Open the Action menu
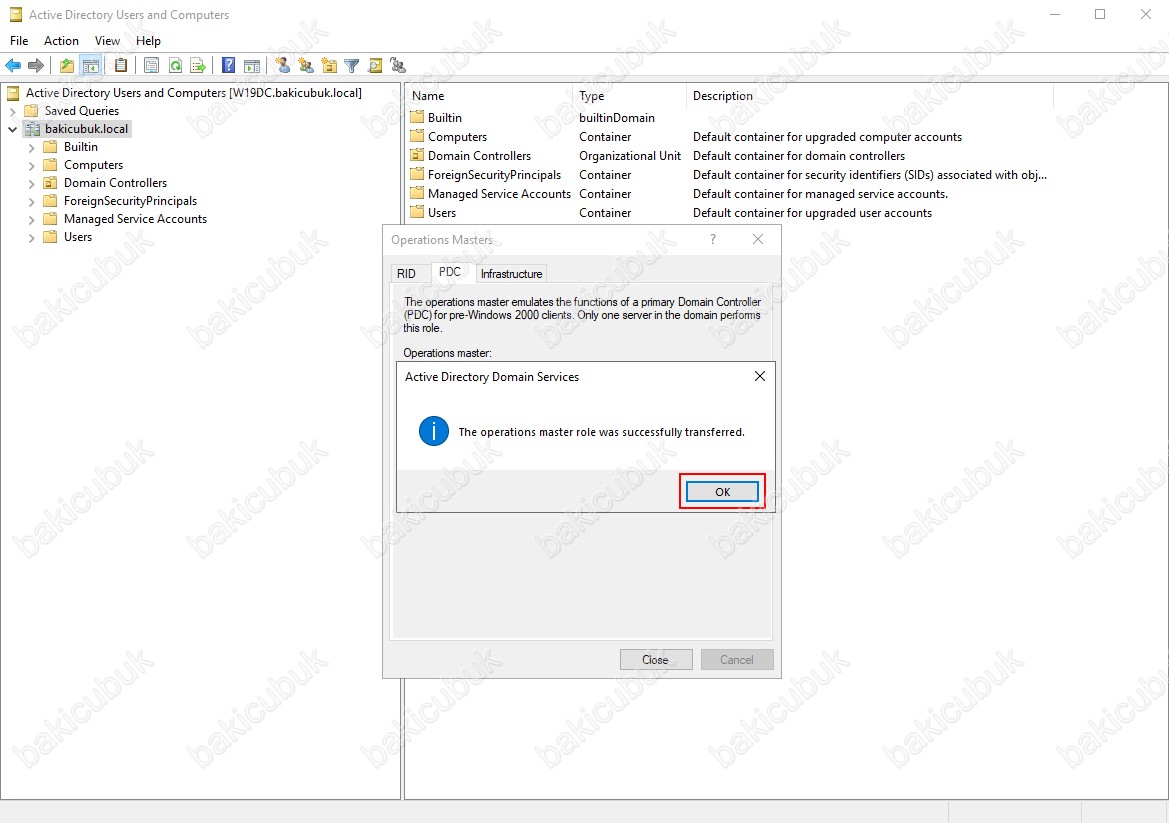Viewport: 1169px width, 823px height. [61, 41]
